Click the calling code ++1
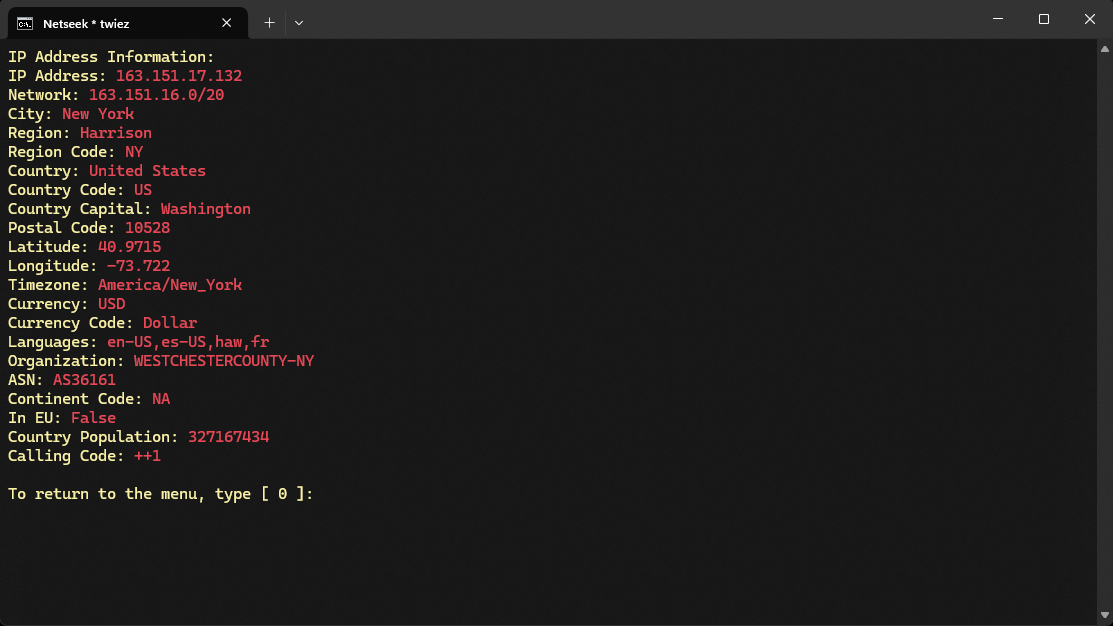This screenshot has width=1113, height=626. (147, 456)
